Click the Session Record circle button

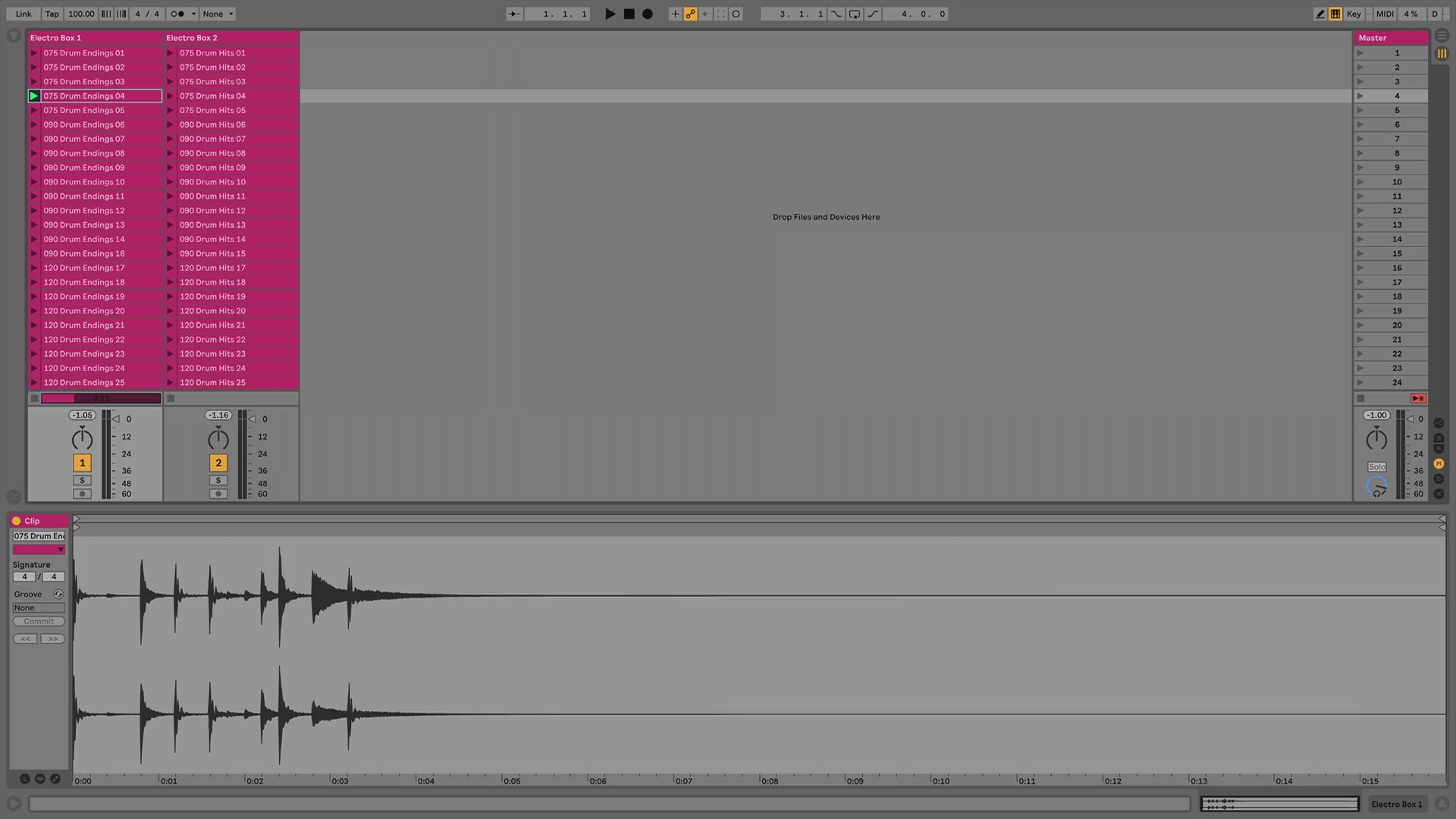point(736,14)
